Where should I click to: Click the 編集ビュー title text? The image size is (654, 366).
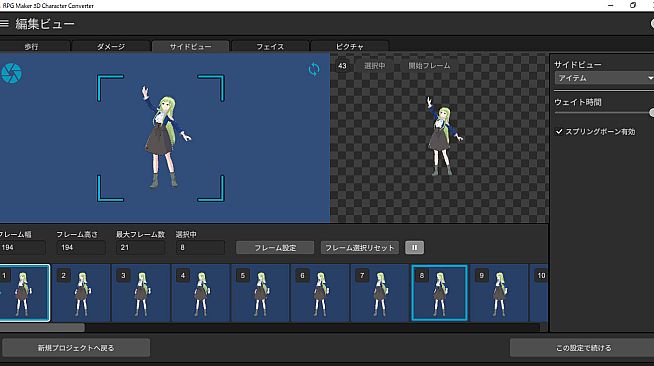tap(45, 24)
